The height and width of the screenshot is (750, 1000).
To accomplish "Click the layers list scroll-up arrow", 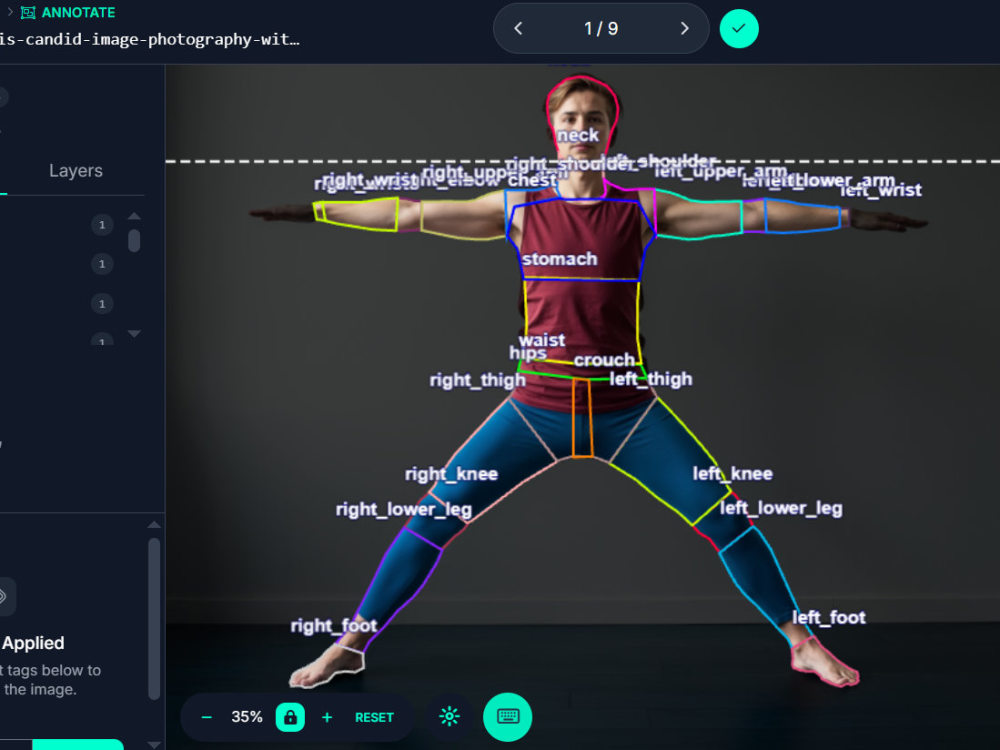I will click(134, 216).
